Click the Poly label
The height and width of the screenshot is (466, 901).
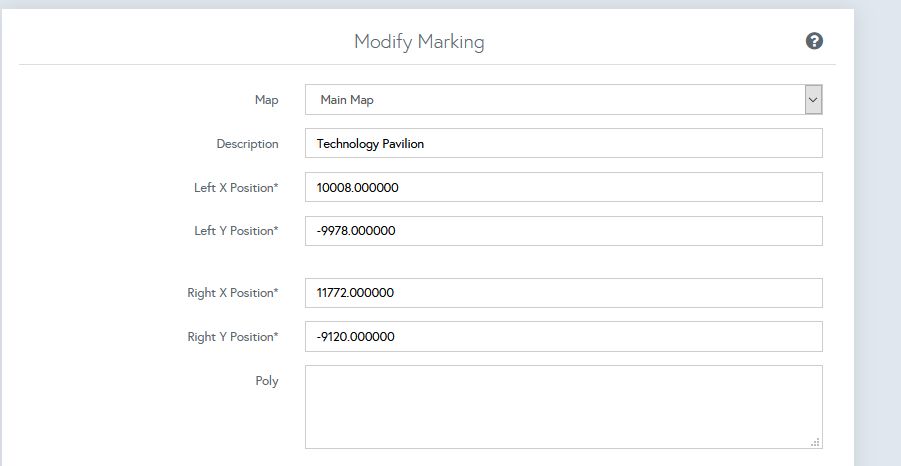tap(266, 381)
